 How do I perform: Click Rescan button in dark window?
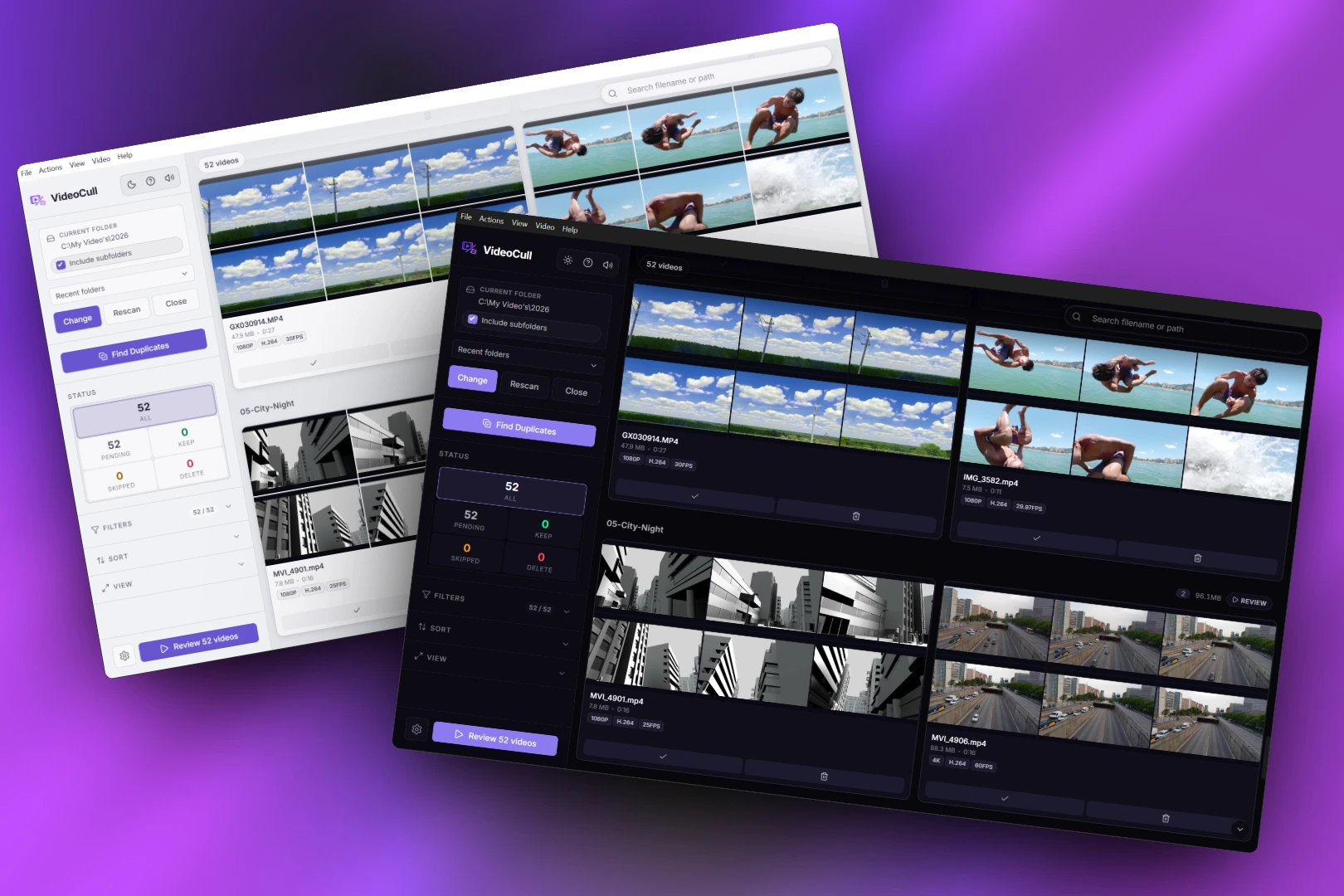click(524, 385)
